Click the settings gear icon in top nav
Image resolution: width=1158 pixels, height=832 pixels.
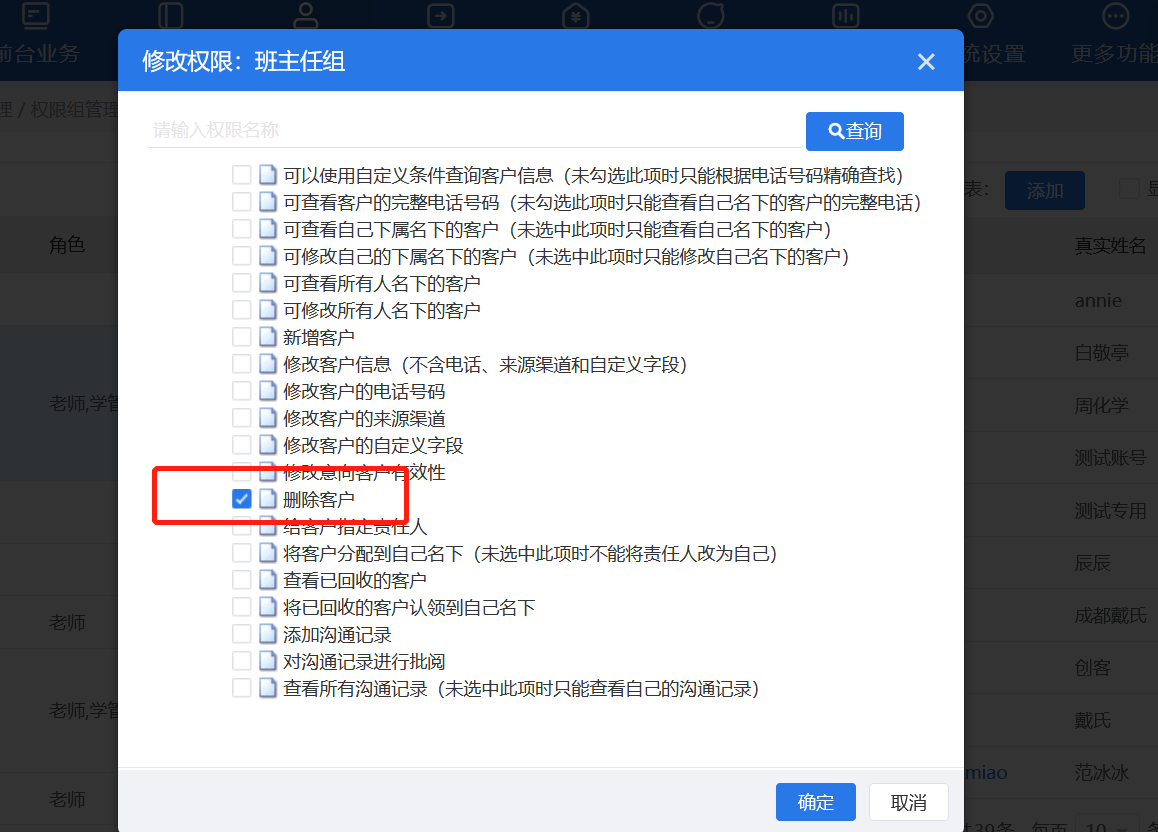point(980,16)
